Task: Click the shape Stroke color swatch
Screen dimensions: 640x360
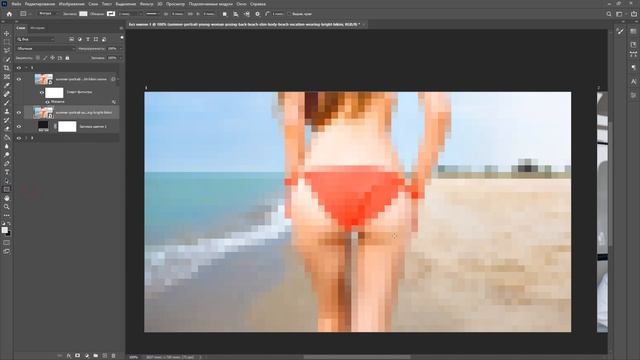Action: pos(111,14)
